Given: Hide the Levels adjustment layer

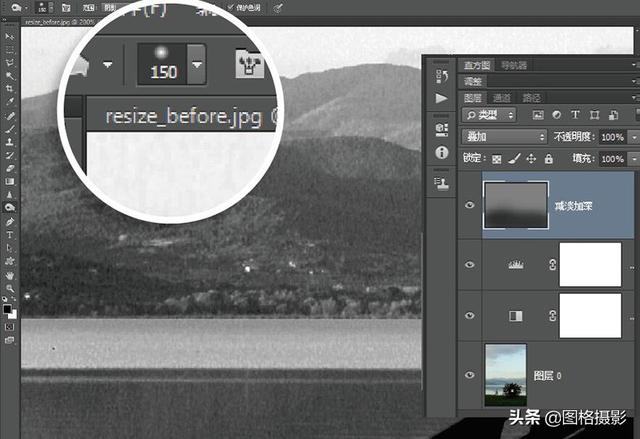Looking at the screenshot, I should point(469,265).
